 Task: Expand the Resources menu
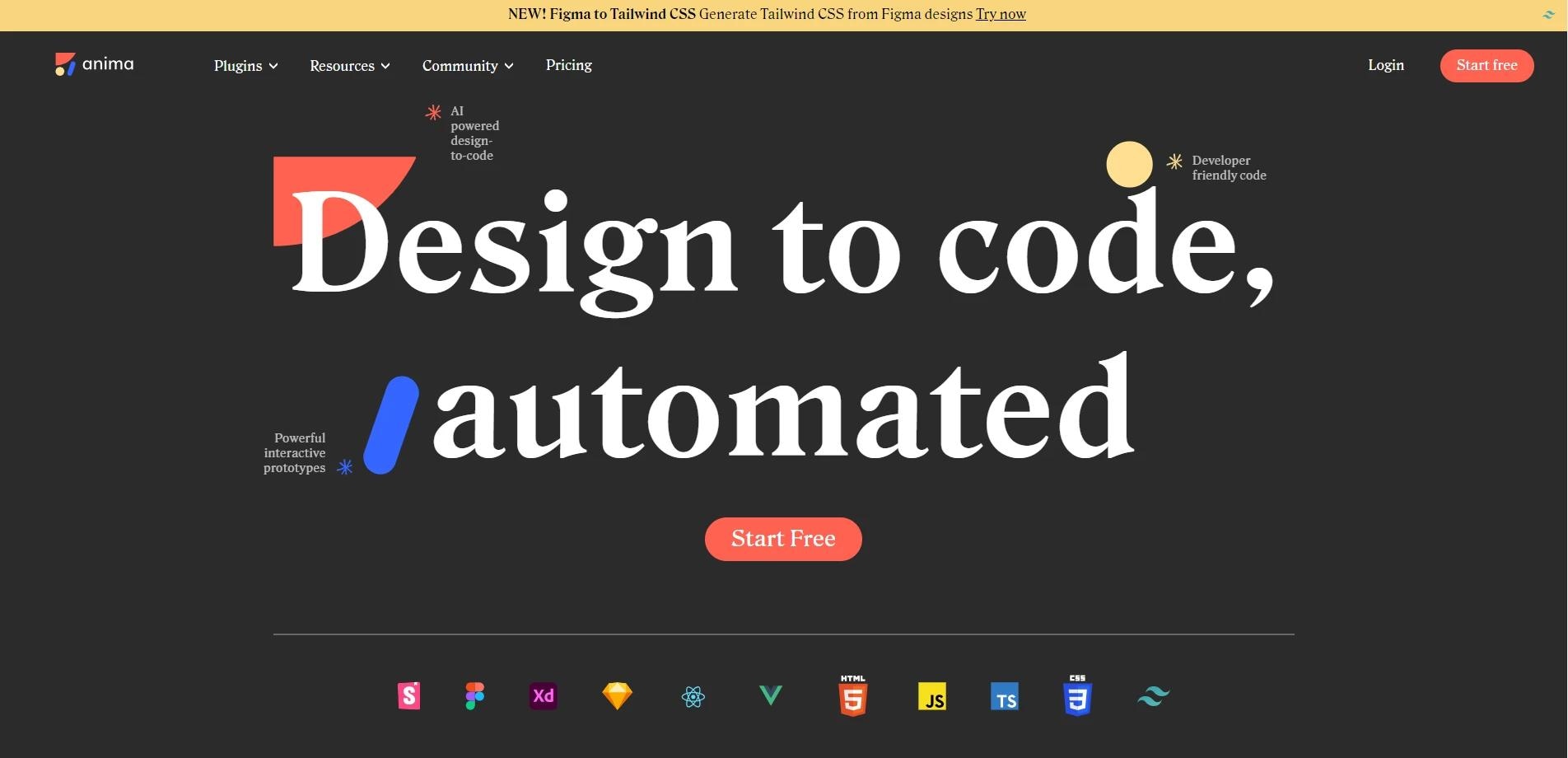pos(350,66)
